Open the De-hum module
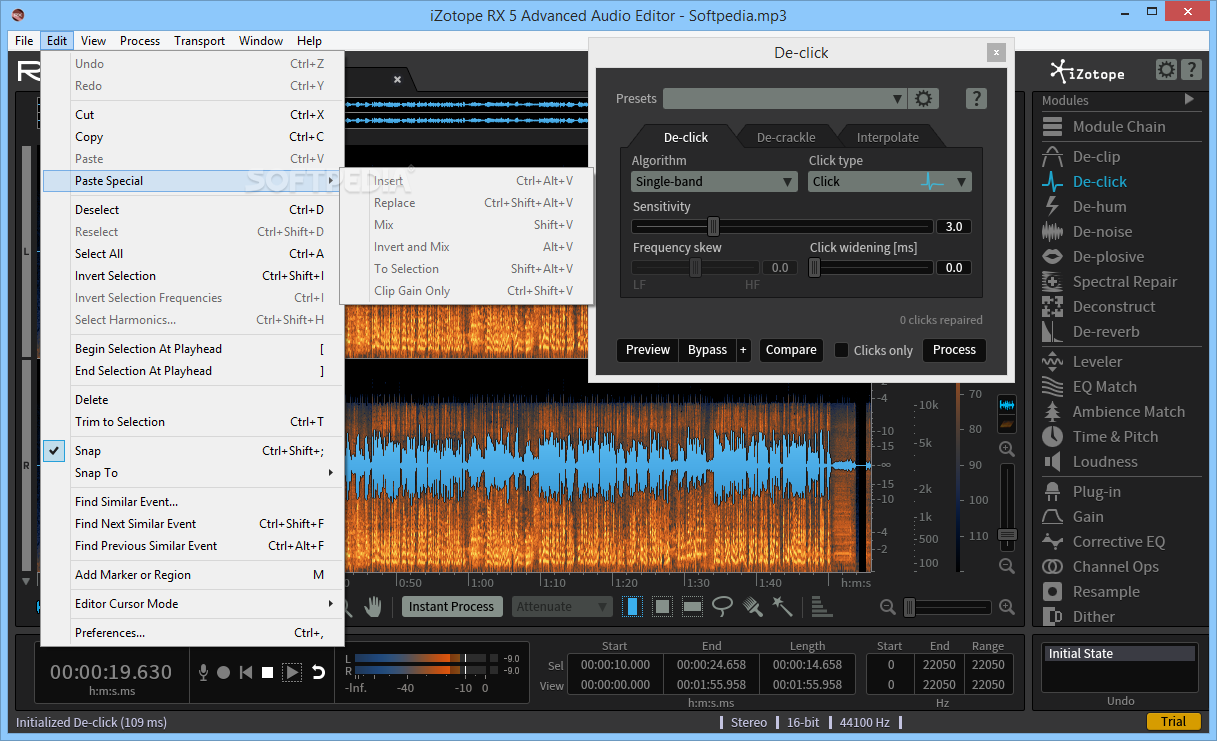Screen dimensions: 1217x741 [x=1084, y=207]
